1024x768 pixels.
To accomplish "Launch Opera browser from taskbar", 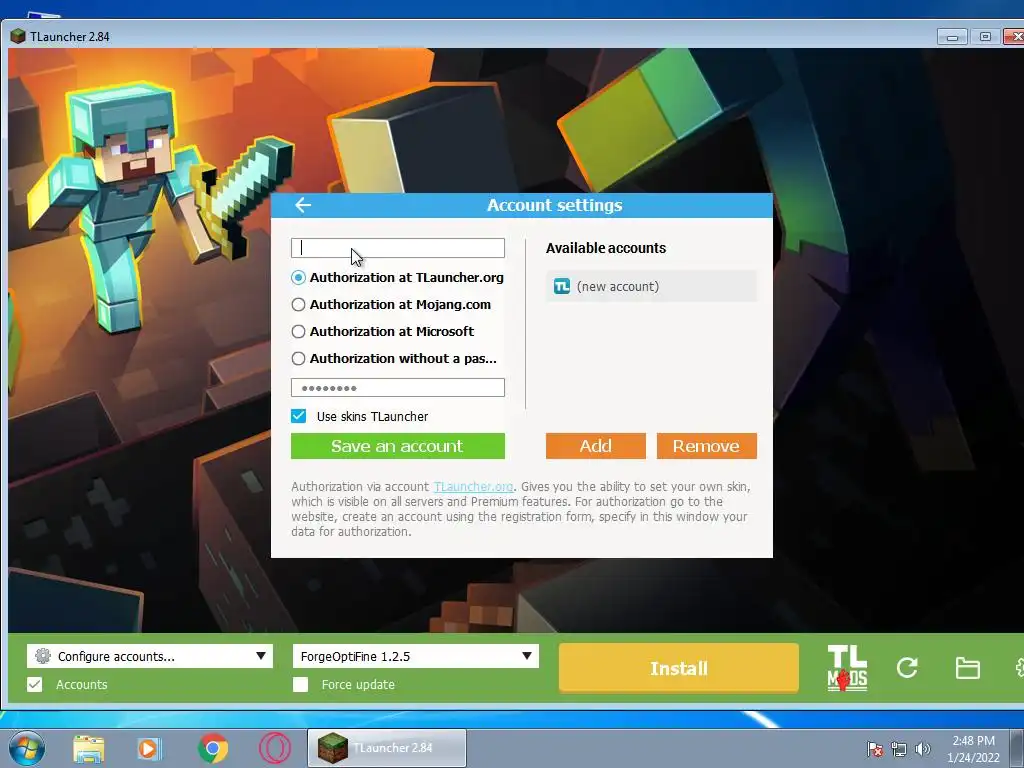I will (274, 748).
